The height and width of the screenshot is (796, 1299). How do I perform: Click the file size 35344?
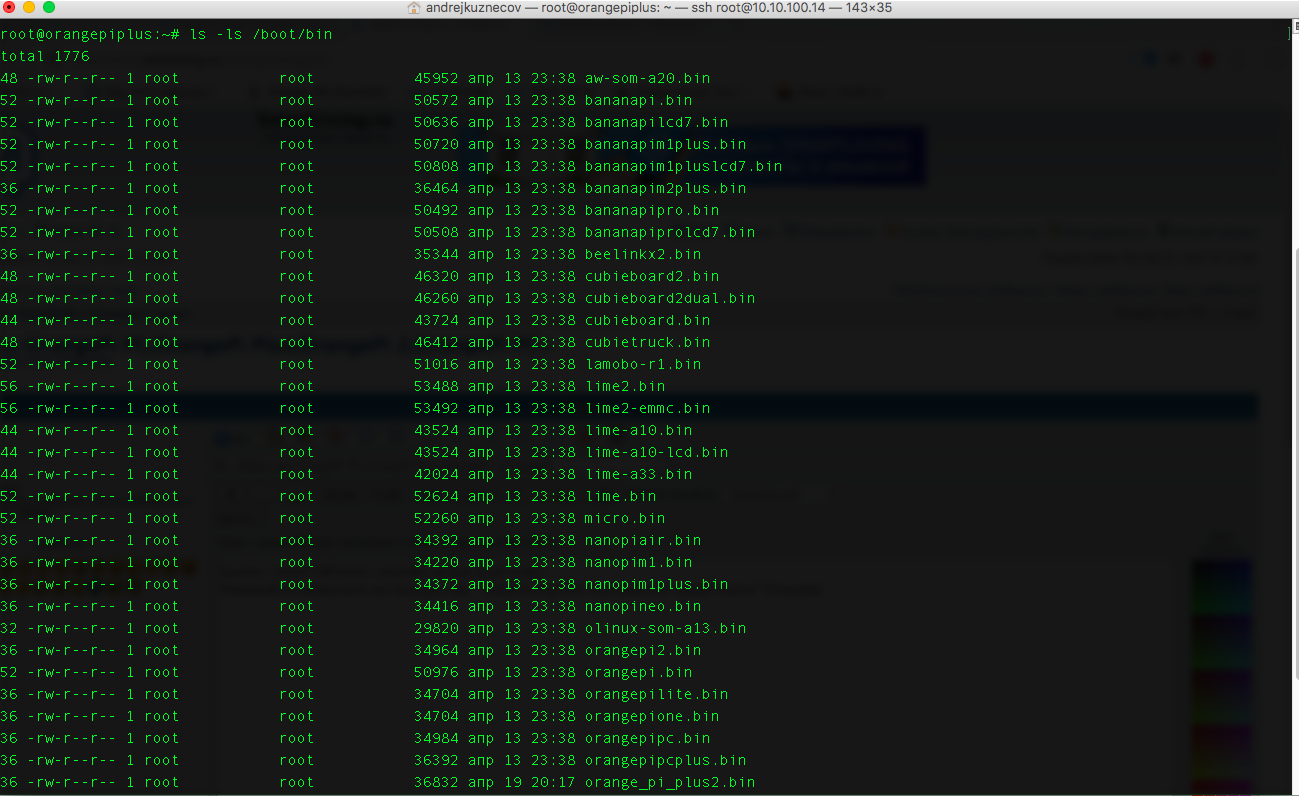[x=436, y=254]
